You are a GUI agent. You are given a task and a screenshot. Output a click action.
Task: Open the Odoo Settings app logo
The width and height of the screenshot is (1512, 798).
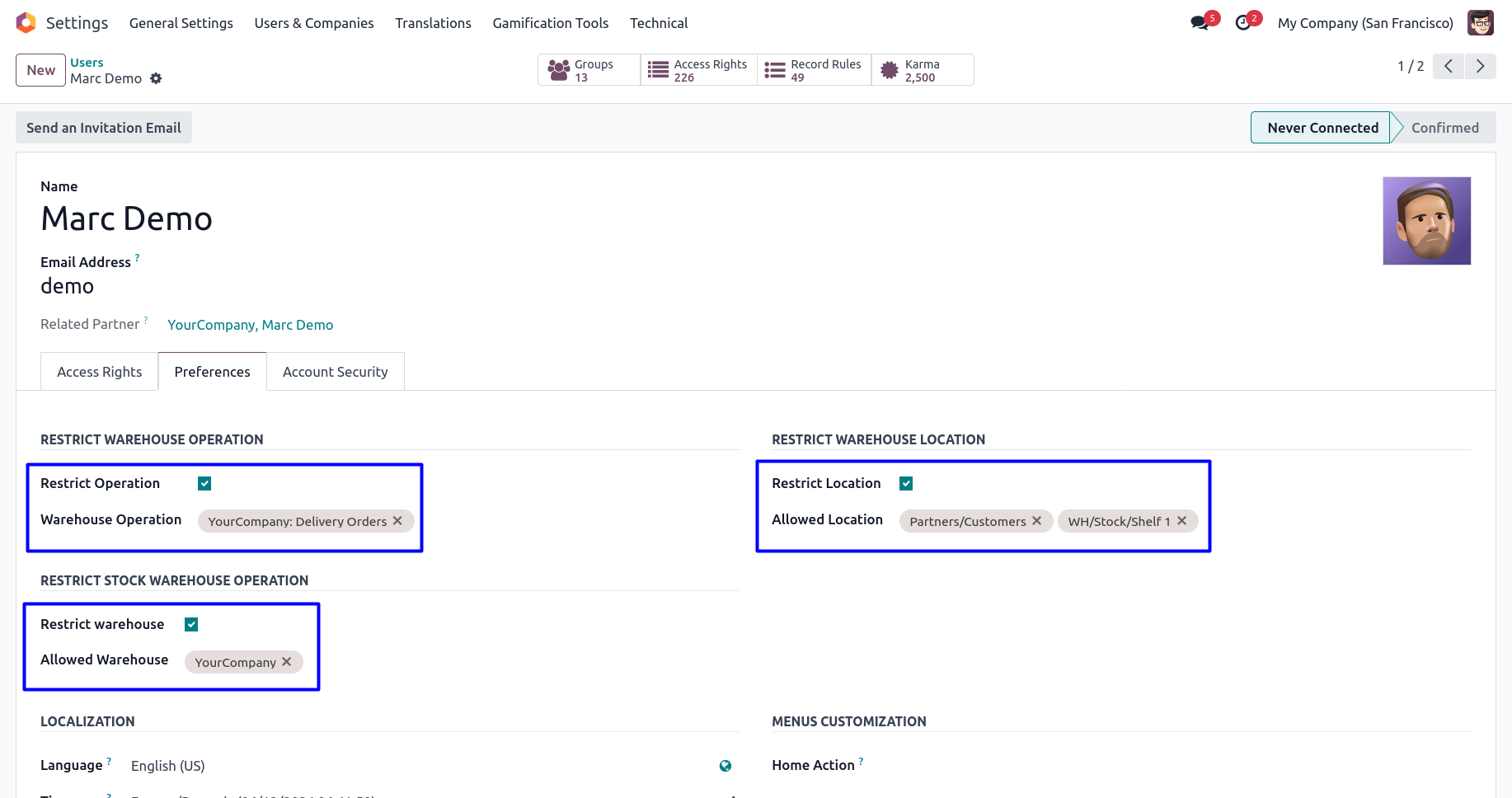[26, 23]
